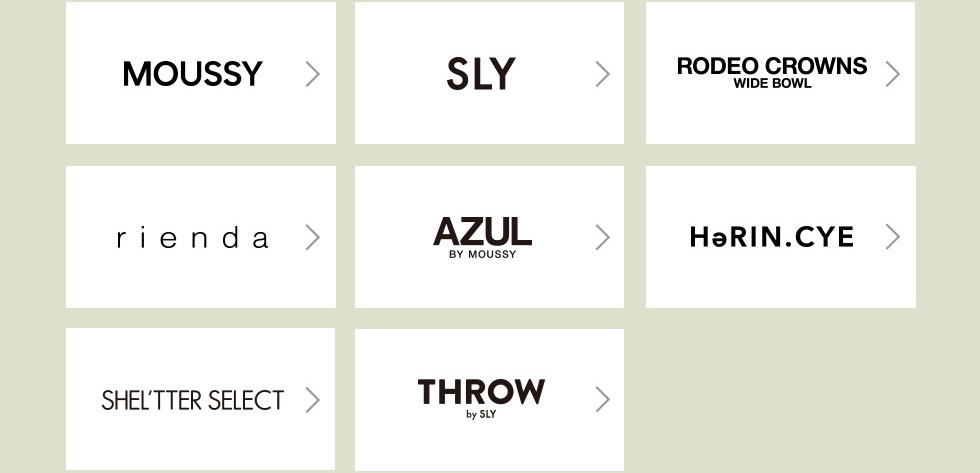Click the SLY brand logo

point(481,74)
